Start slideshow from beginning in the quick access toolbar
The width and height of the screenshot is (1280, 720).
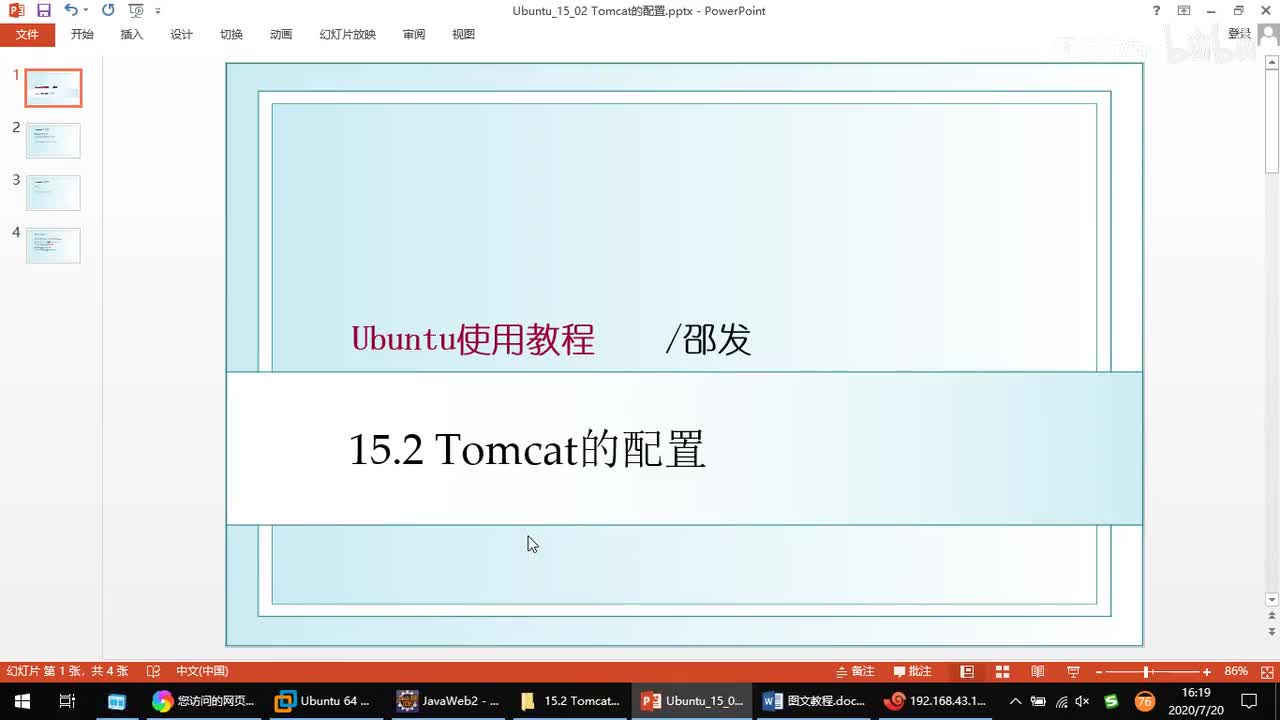tap(136, 11)
